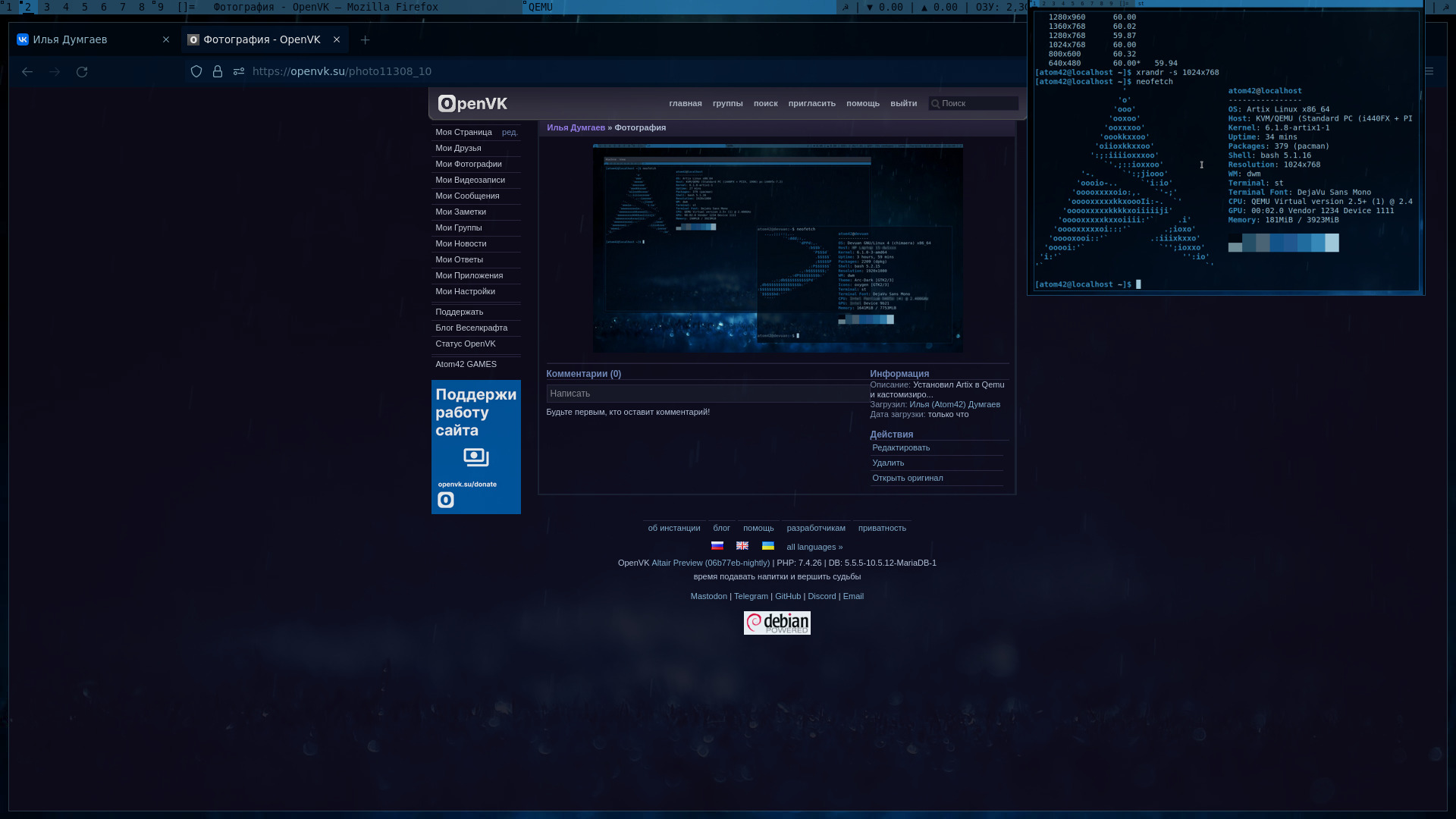1456x819 pixels.
Task: Click the site security padlock icon
Action: (x=218, y=71)
